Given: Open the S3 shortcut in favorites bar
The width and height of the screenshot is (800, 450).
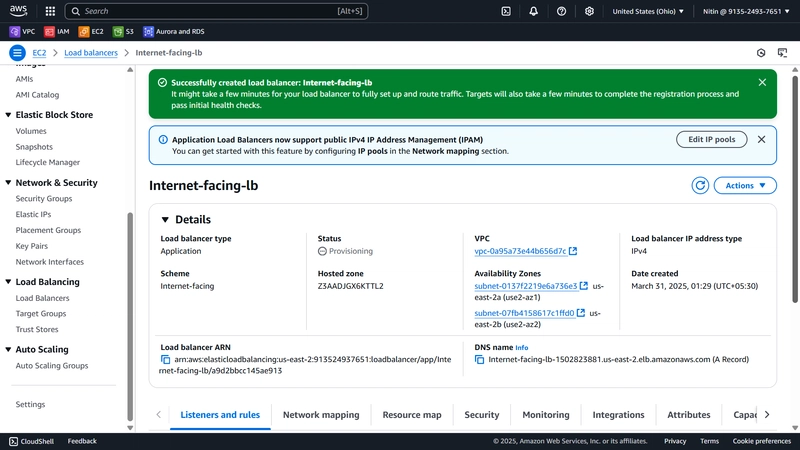Looking at the screenshot, I should tap(123, 32).
